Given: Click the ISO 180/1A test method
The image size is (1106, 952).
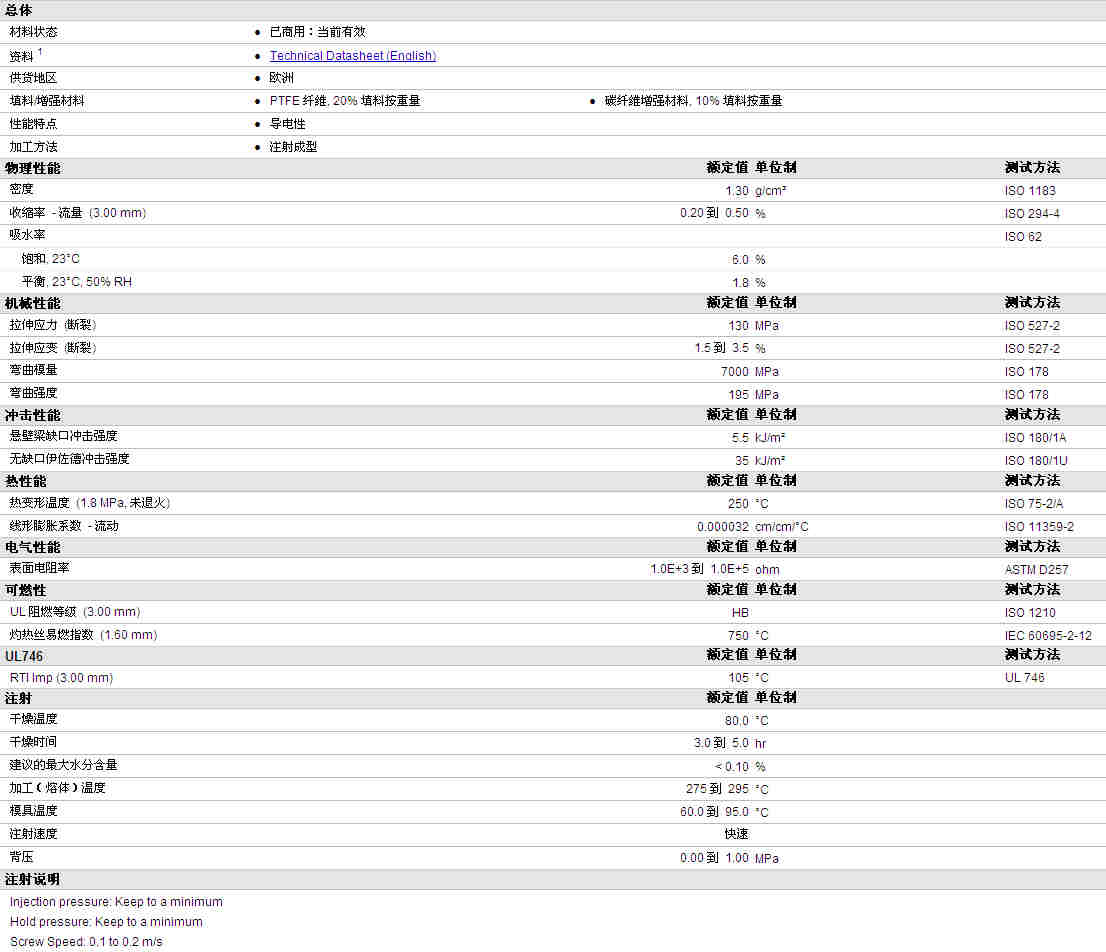Looking at the screenshot, I should point(1035,438).
